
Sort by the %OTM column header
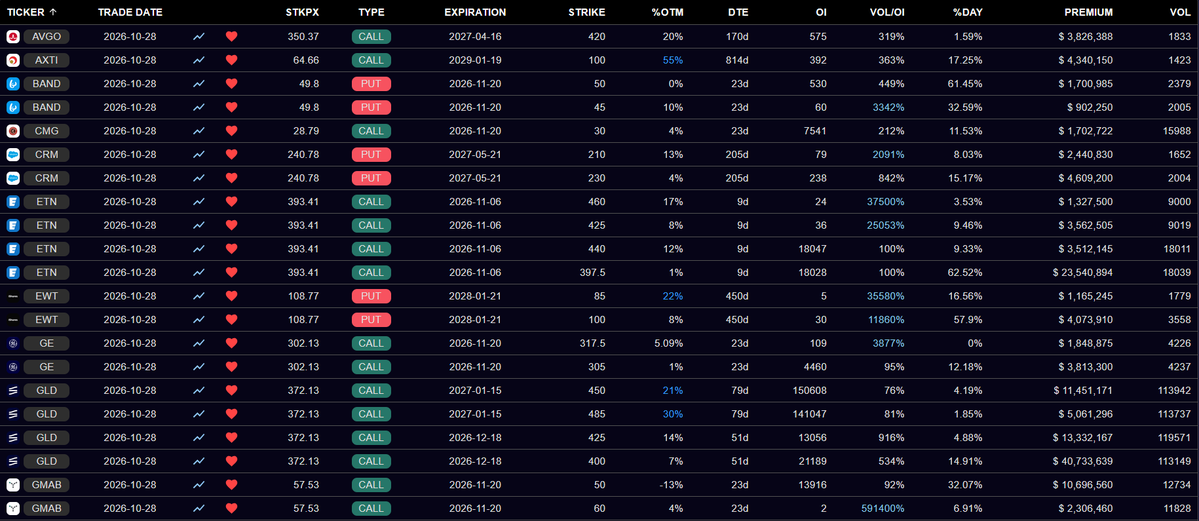(x=668, y=12)
